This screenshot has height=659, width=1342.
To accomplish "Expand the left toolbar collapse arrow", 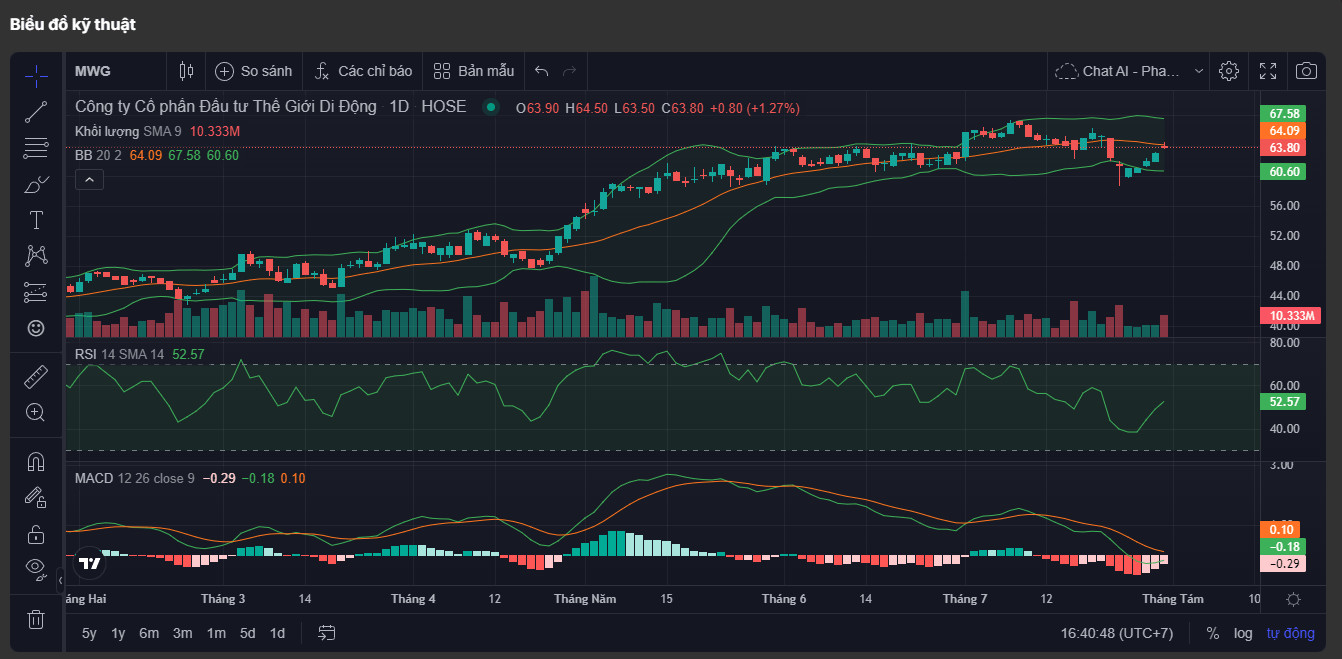I will point(59,579).
